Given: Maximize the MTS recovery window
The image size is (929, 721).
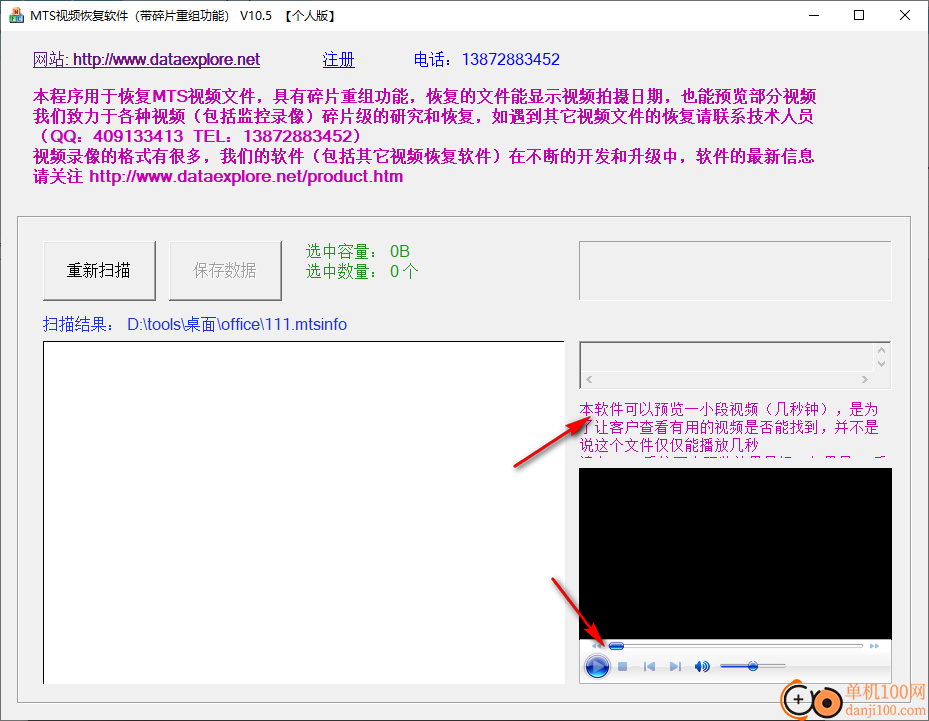Looking at the screenshot, I should pyautogui.click(x=859, y=15).
